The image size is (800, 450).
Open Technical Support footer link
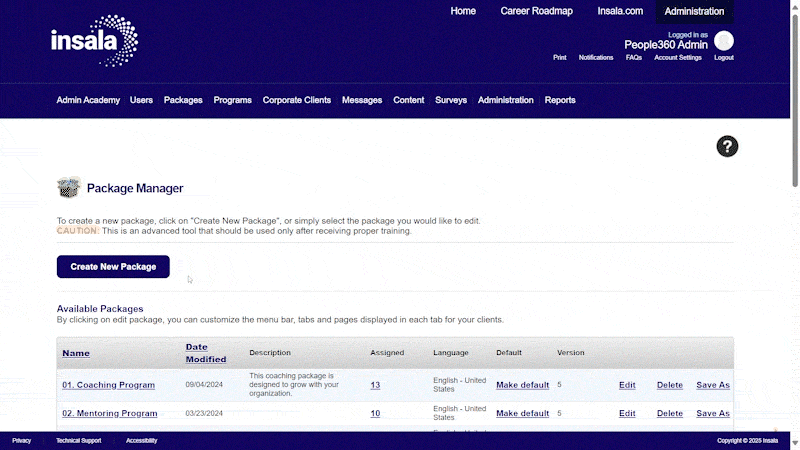tap(79, 441)
